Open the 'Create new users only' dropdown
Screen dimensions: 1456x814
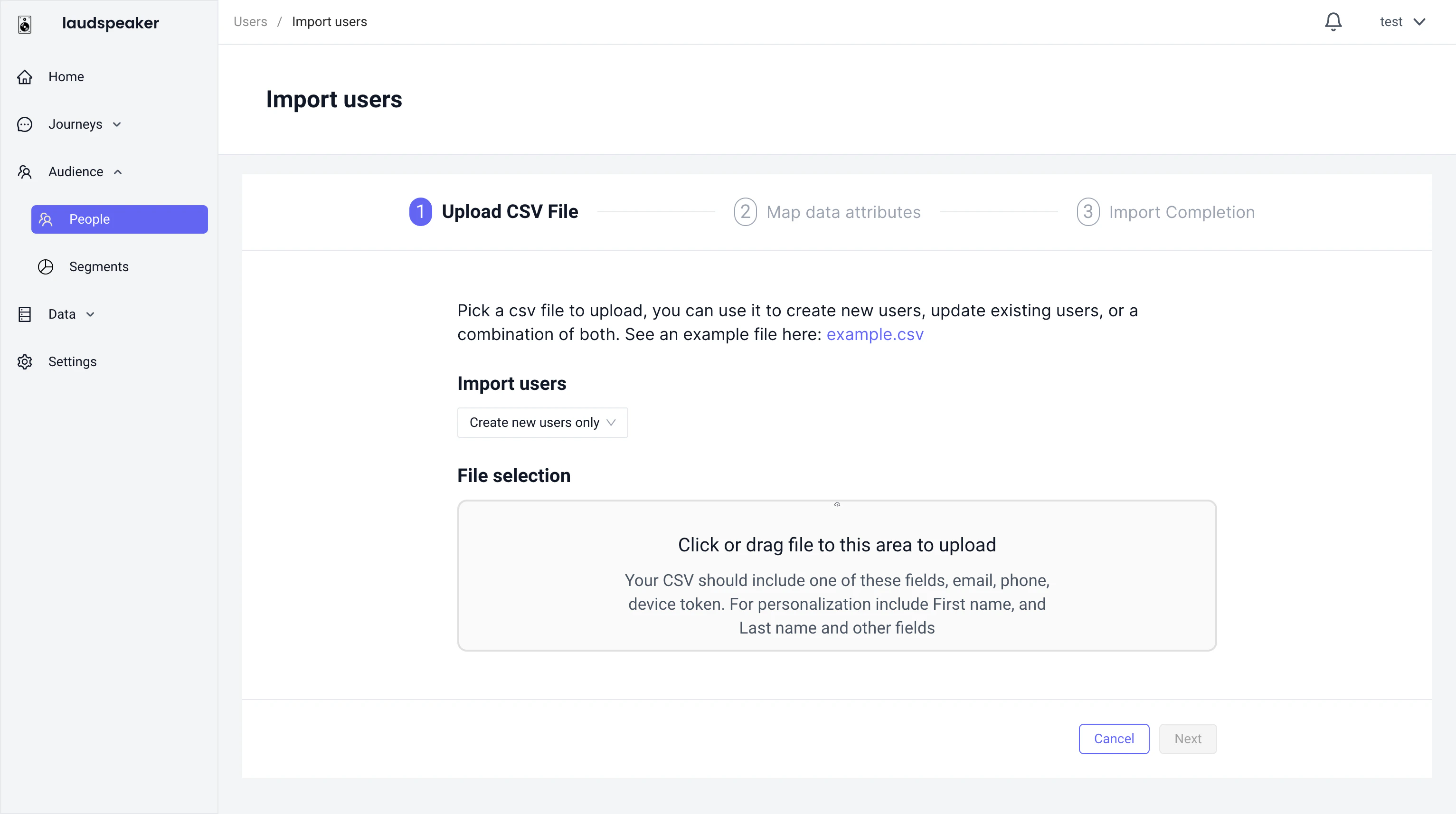pyautogui.click(x=542, y=422)
